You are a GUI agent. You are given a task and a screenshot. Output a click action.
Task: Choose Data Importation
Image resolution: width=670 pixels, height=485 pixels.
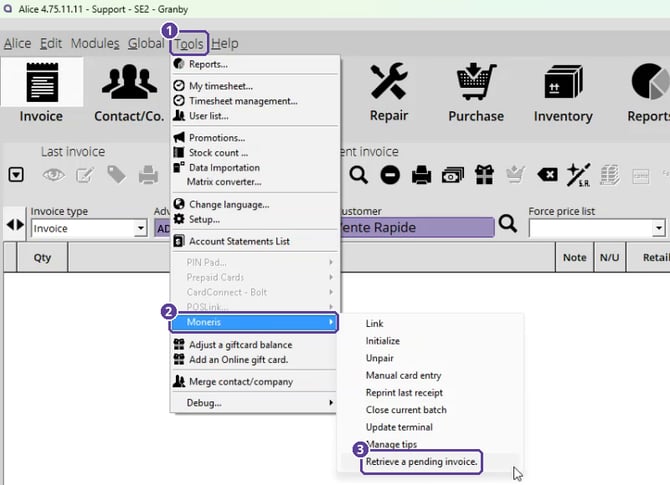click(x=255, y=168)
